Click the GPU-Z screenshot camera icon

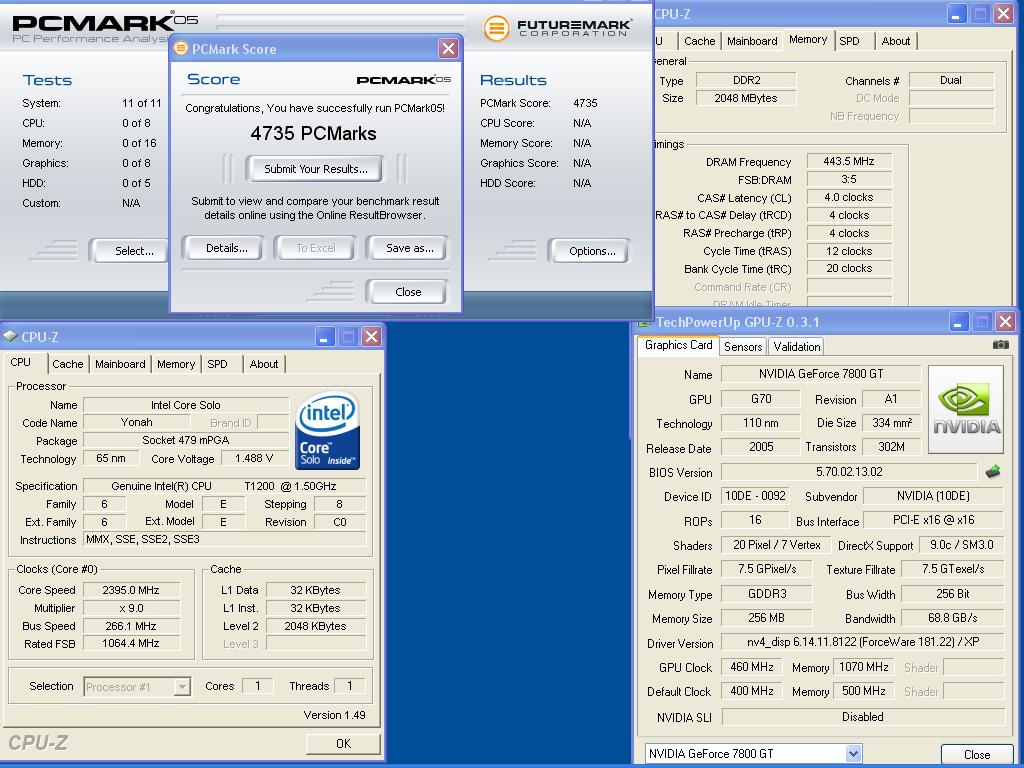point(1000,344)
